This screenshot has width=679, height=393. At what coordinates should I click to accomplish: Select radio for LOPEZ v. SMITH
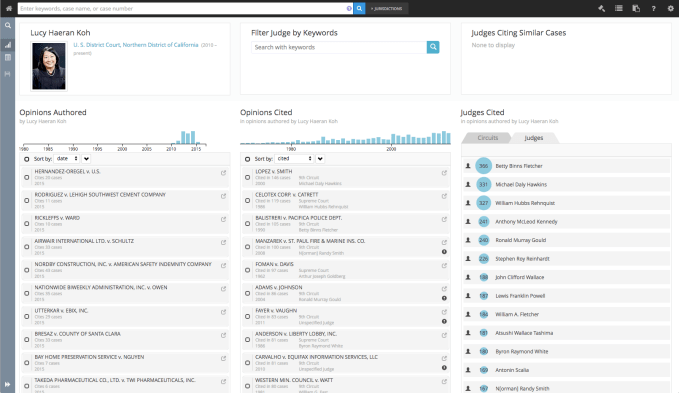pyautogui.click(x=248, y=177)
